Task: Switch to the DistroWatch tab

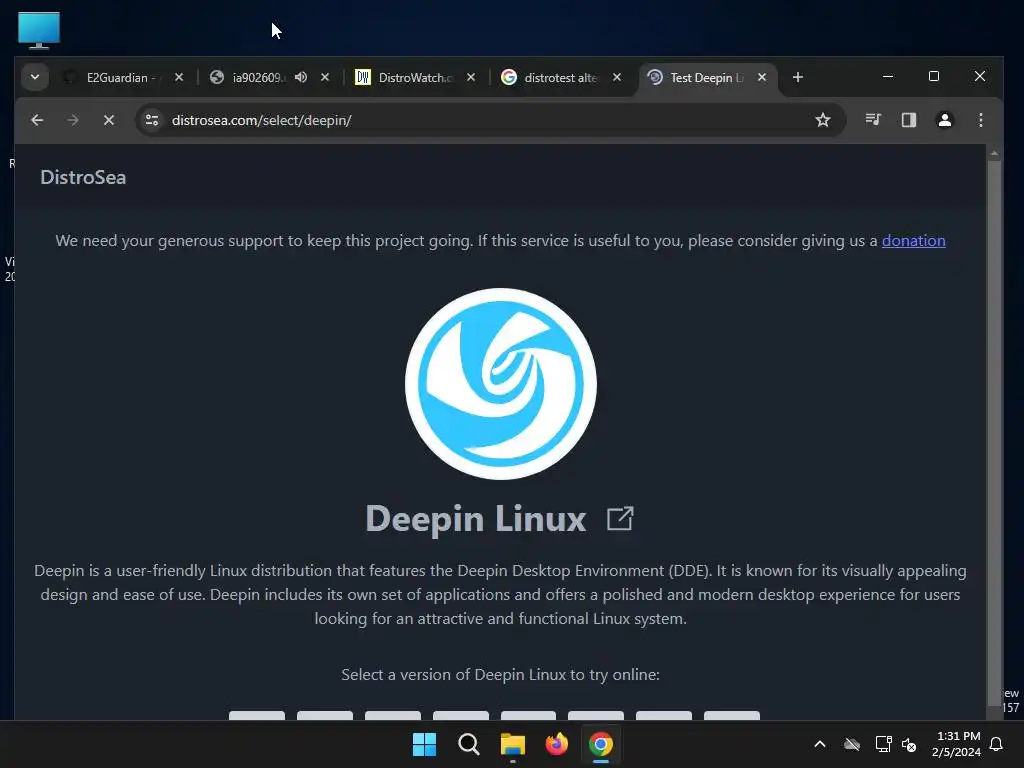Action: click(x=415, y=77)
